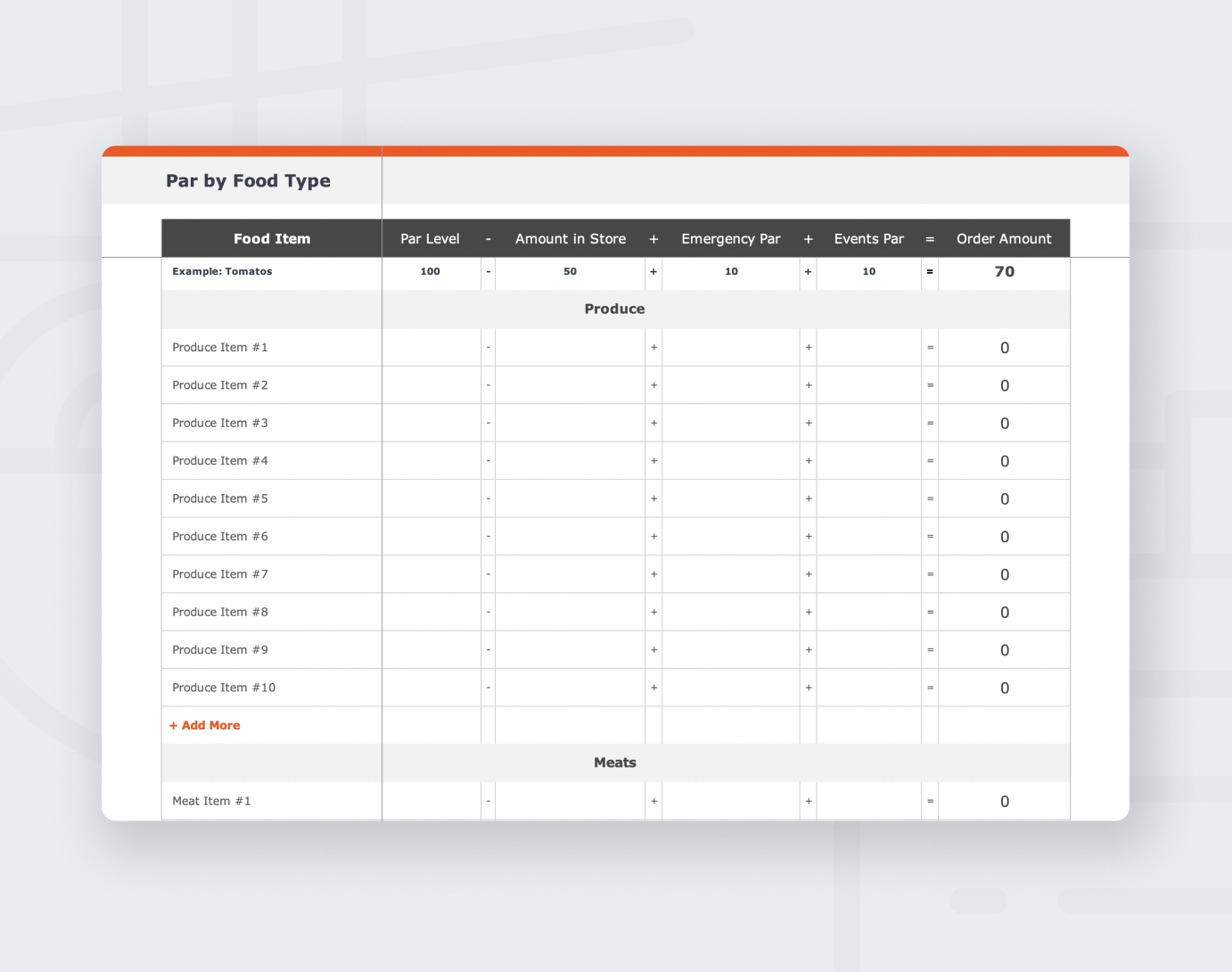
Task: Click the Amount in Store cell for Produce Item #3
Action: (x=570, y=423)
